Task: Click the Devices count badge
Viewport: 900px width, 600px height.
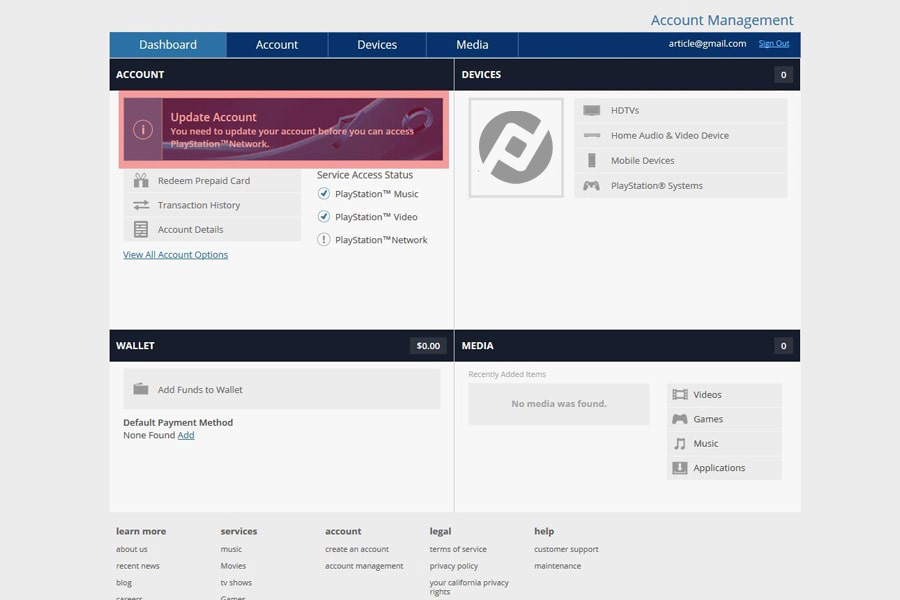Action: tap(783, 75)
